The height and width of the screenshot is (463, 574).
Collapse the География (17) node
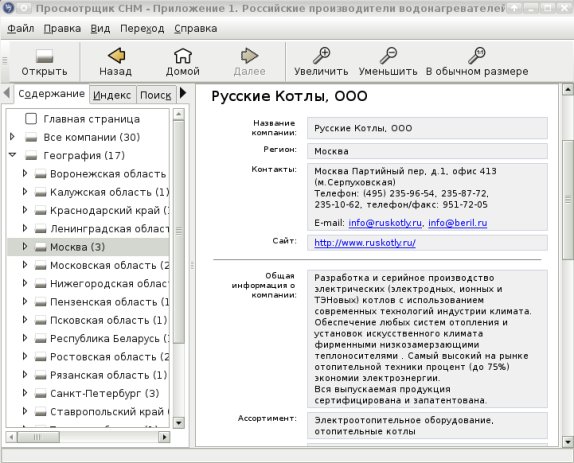click(12, 155)
